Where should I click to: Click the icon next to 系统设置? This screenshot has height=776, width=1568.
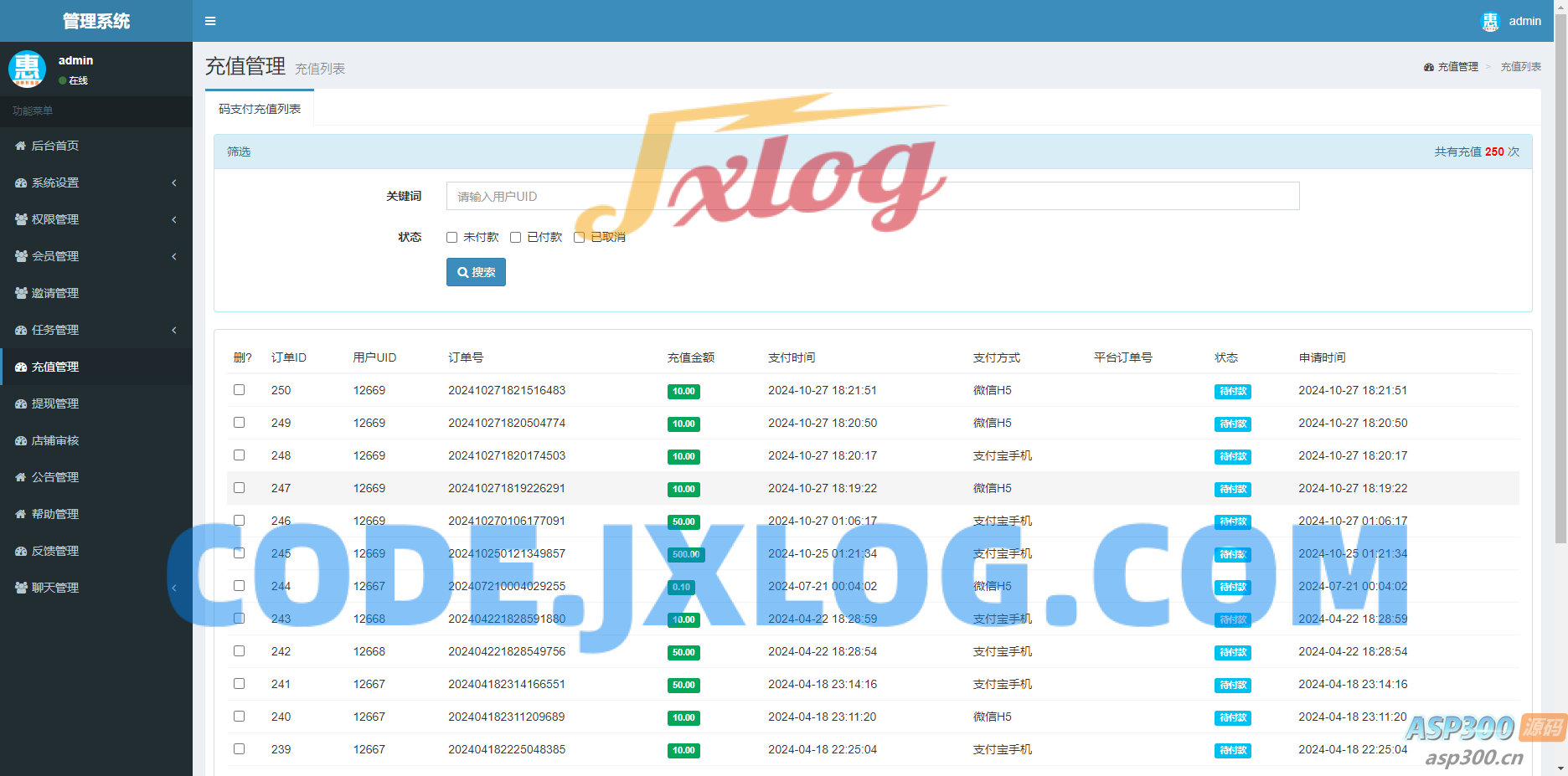(21, 182)
